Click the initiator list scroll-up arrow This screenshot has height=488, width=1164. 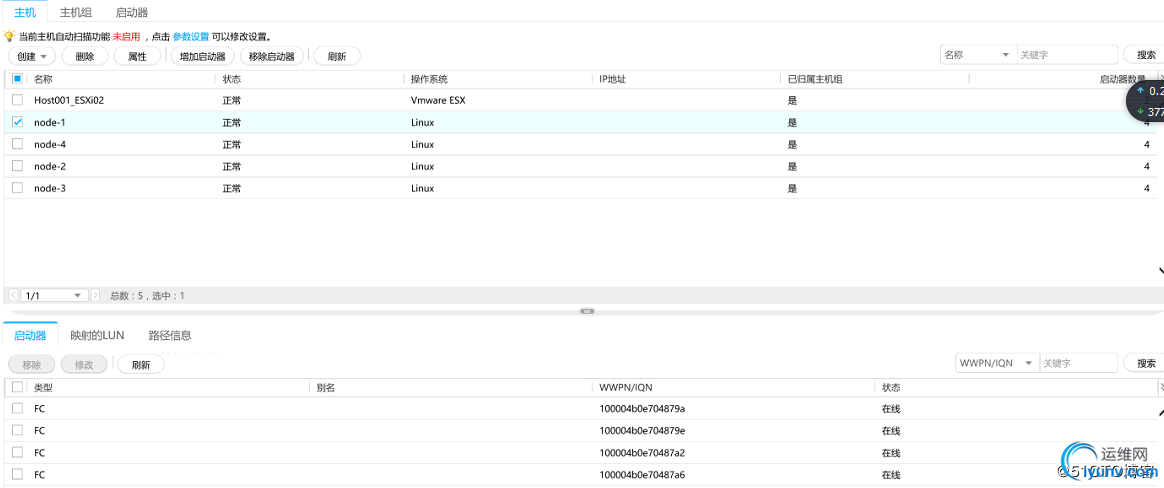click(x=1160, y=412)
